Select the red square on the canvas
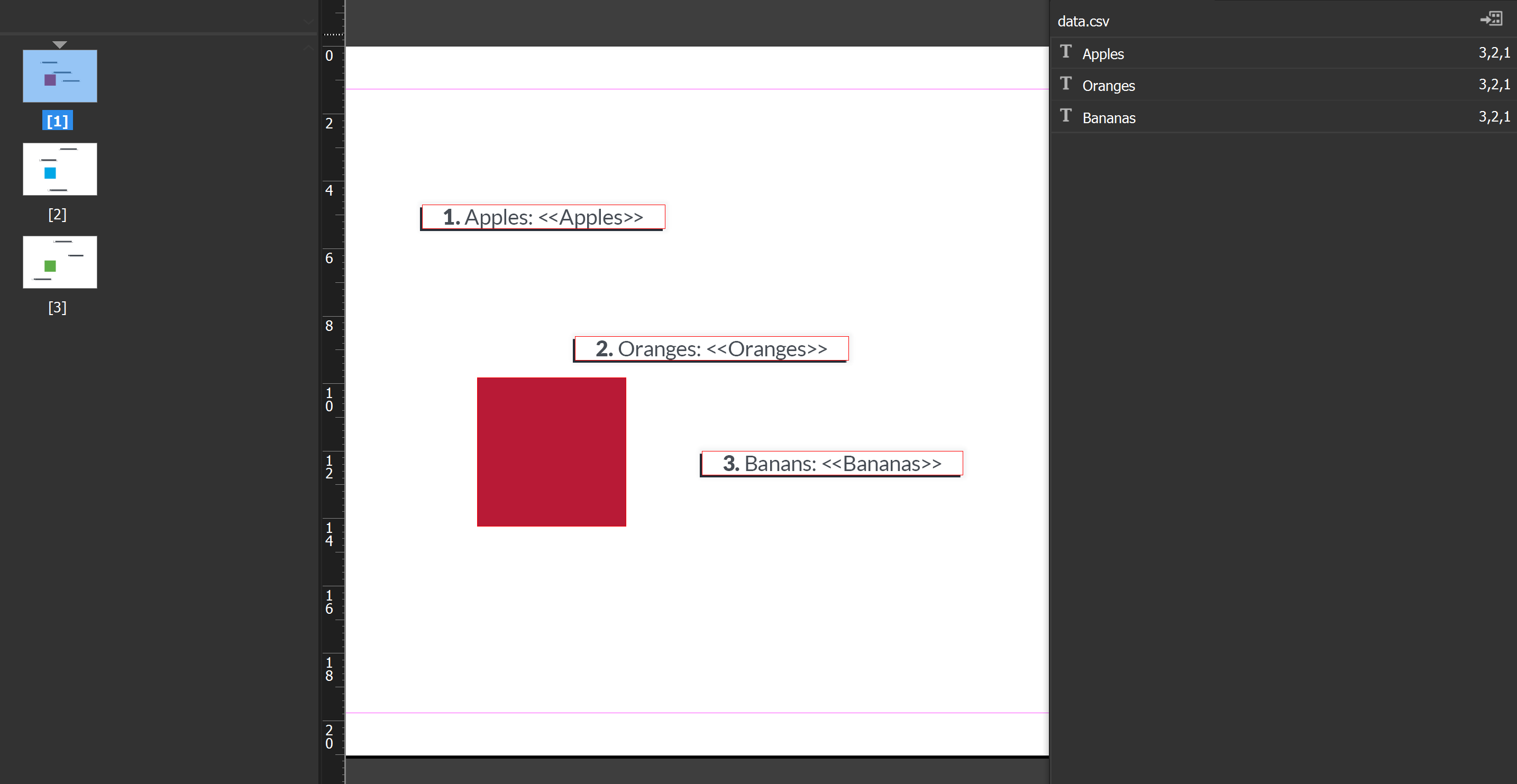1517x784 pixels. click(551, 451)
